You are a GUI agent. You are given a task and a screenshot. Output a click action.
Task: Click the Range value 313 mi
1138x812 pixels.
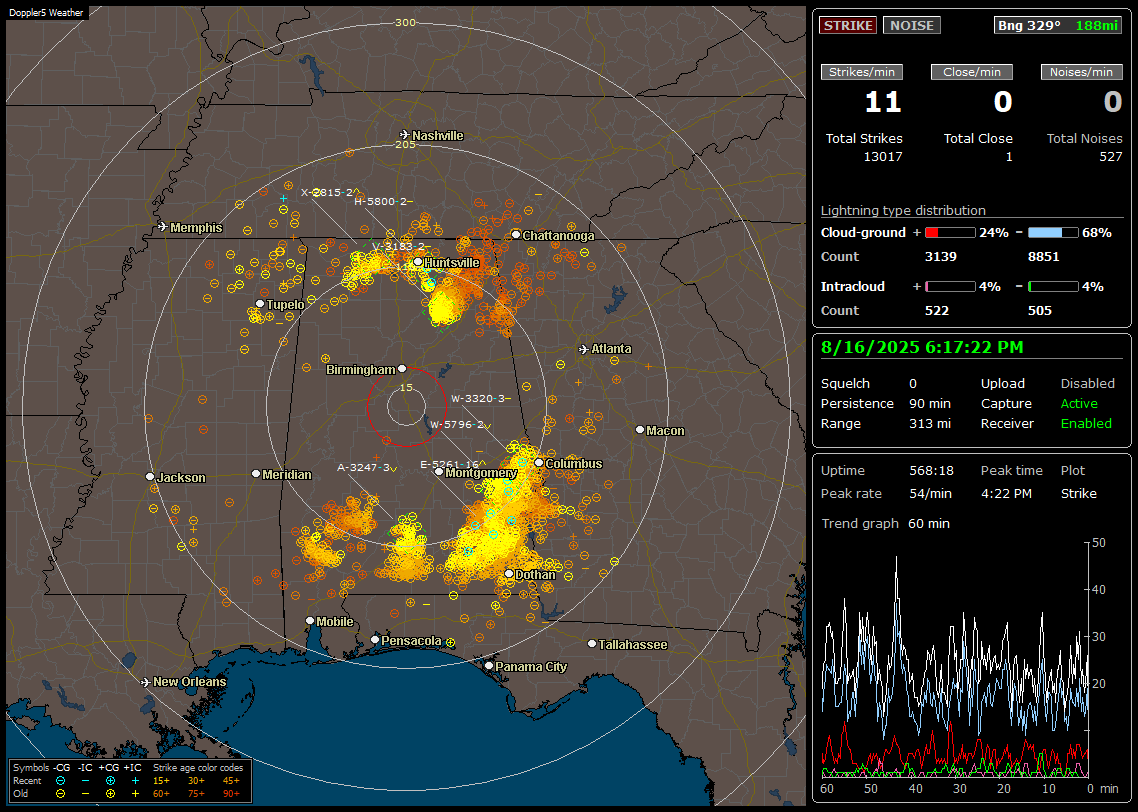point(930,423)
